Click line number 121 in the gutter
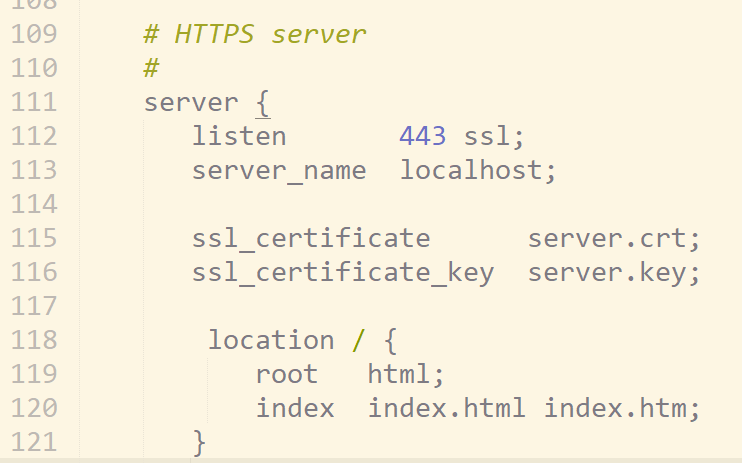742x463 pixels. pos(34,443)
